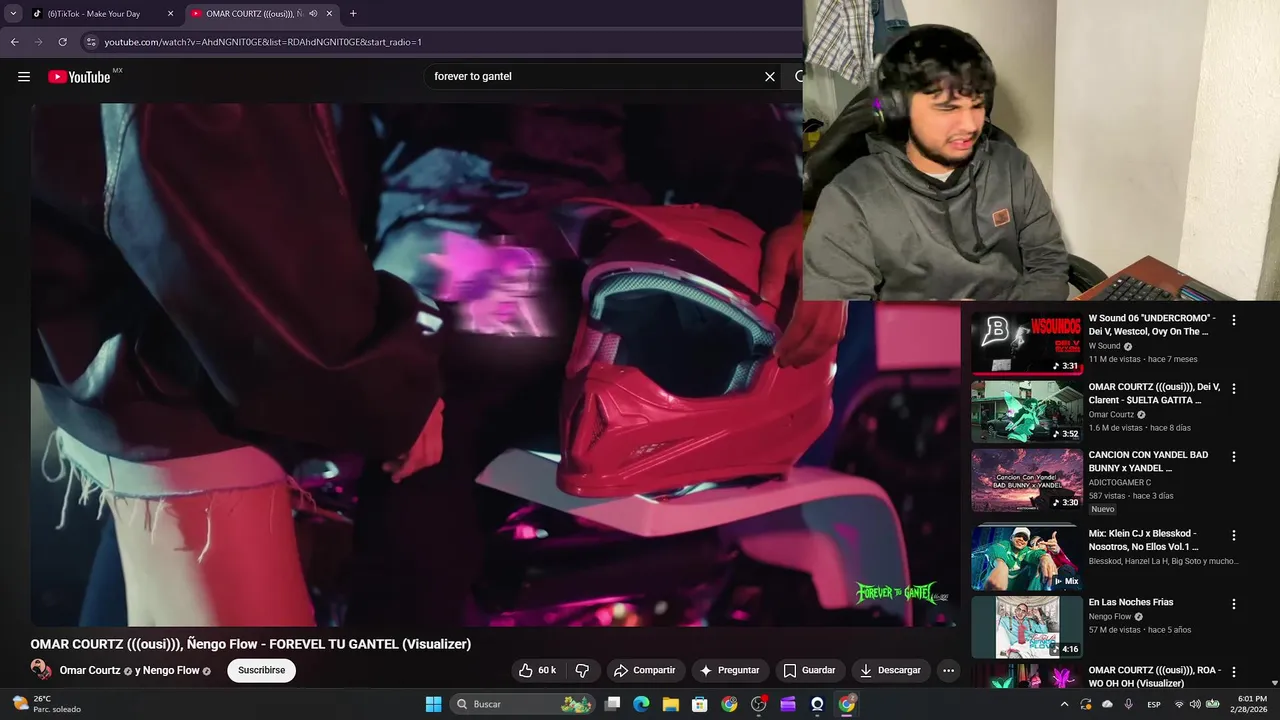Close the TikTok tab
The image size is (1280, 720).
(x=170, y=14)
